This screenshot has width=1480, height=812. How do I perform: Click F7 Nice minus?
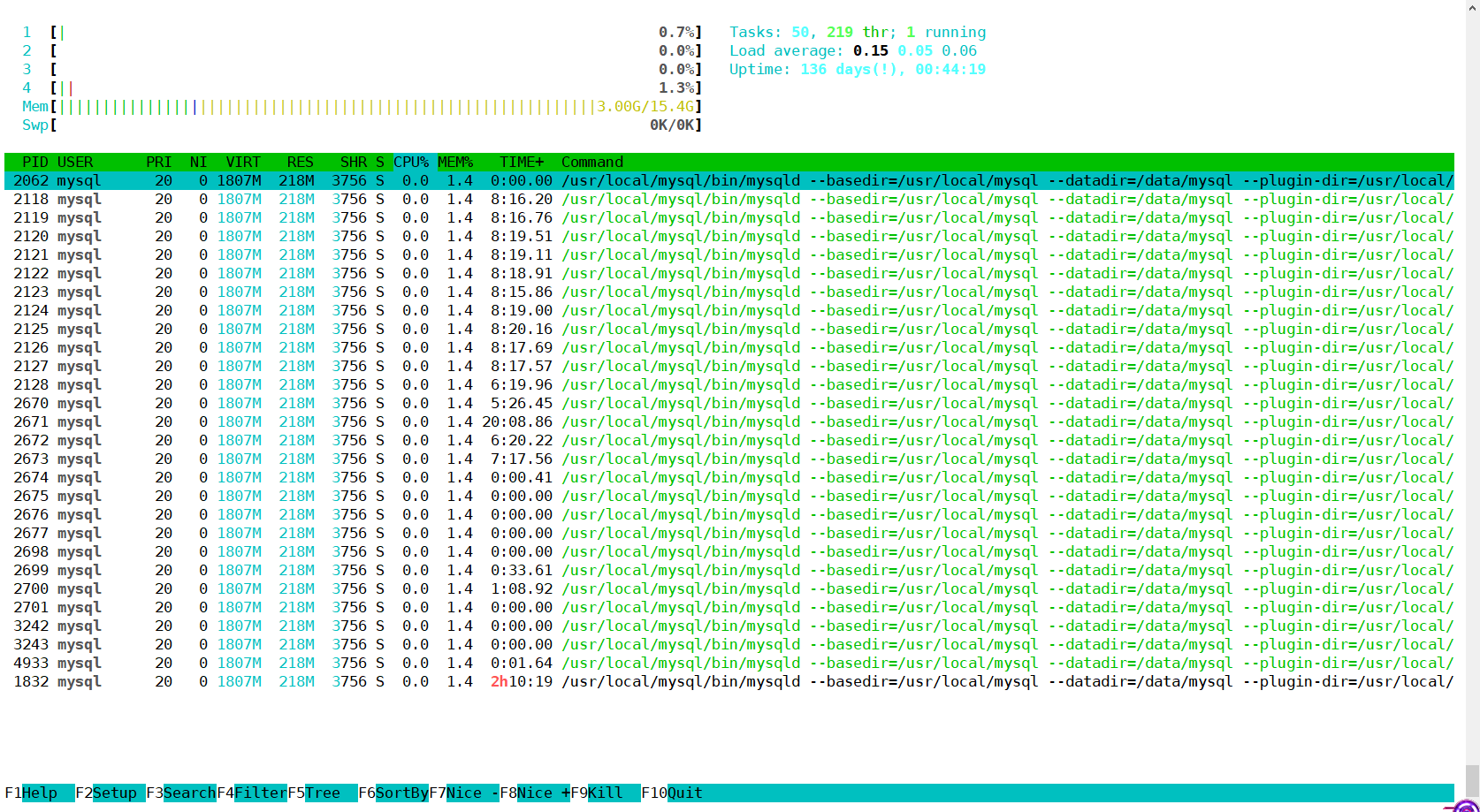tap(464, 793)
